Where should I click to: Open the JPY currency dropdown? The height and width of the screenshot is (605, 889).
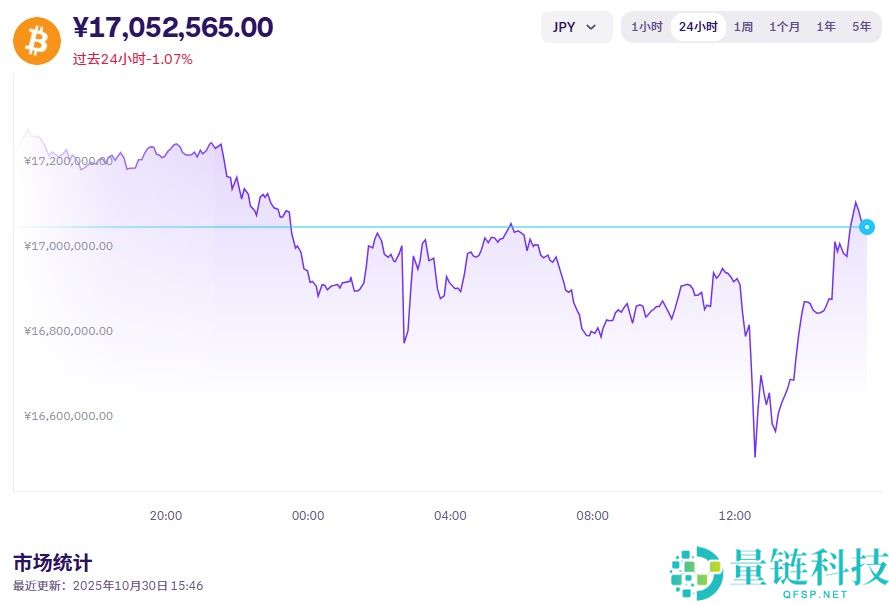pyautogui.click(x=576, y=27)
